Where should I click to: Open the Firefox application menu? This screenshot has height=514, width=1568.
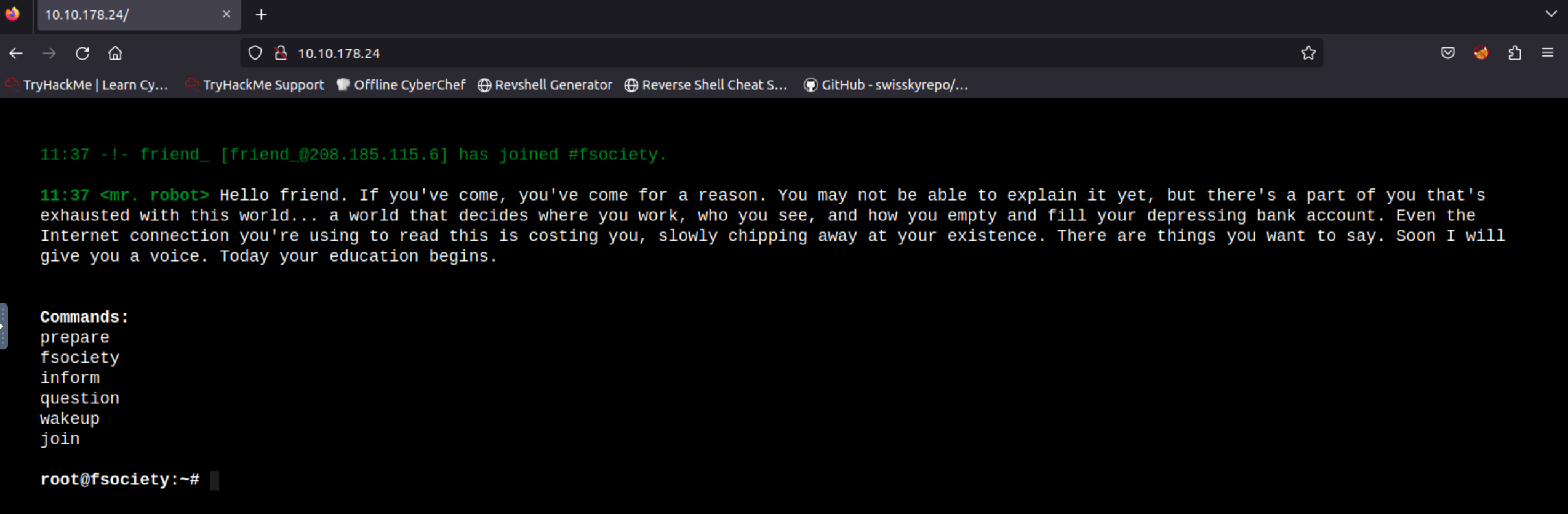[x=1548, y=54]
